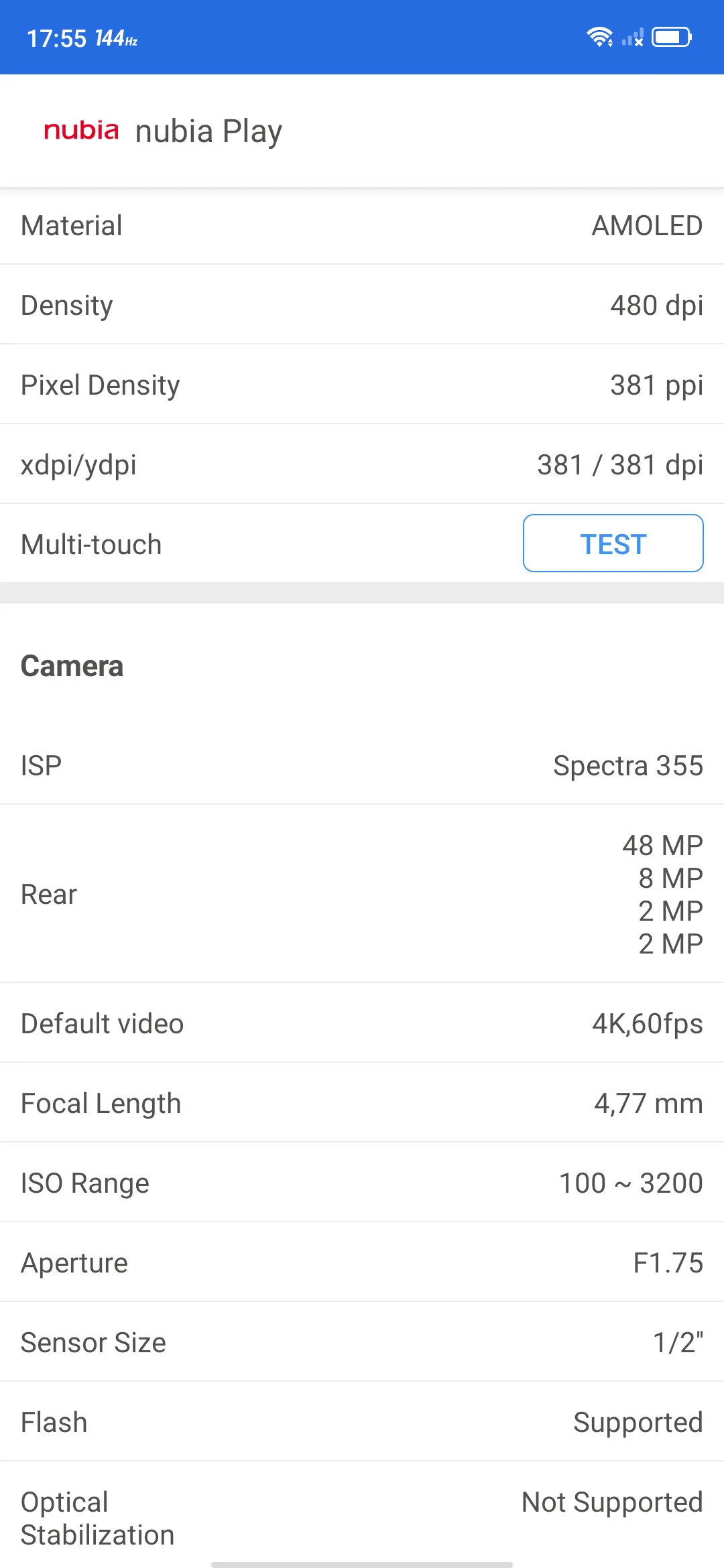Select the Material AMOLED row
The image size is (724, 1568).
tap(362, 226)
